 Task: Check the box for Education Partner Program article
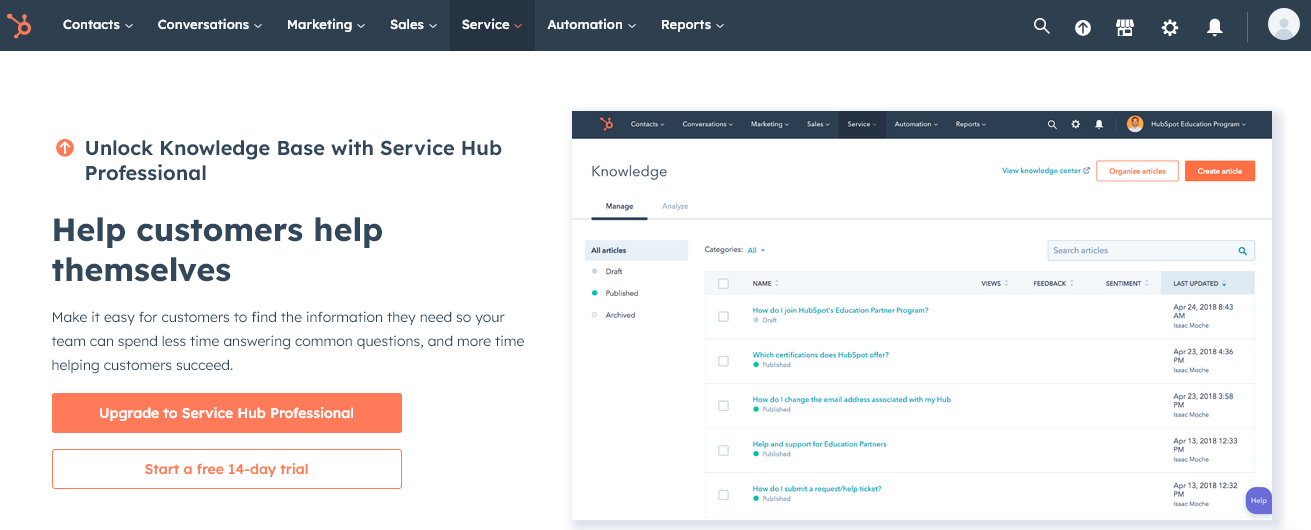pos(723,316)
